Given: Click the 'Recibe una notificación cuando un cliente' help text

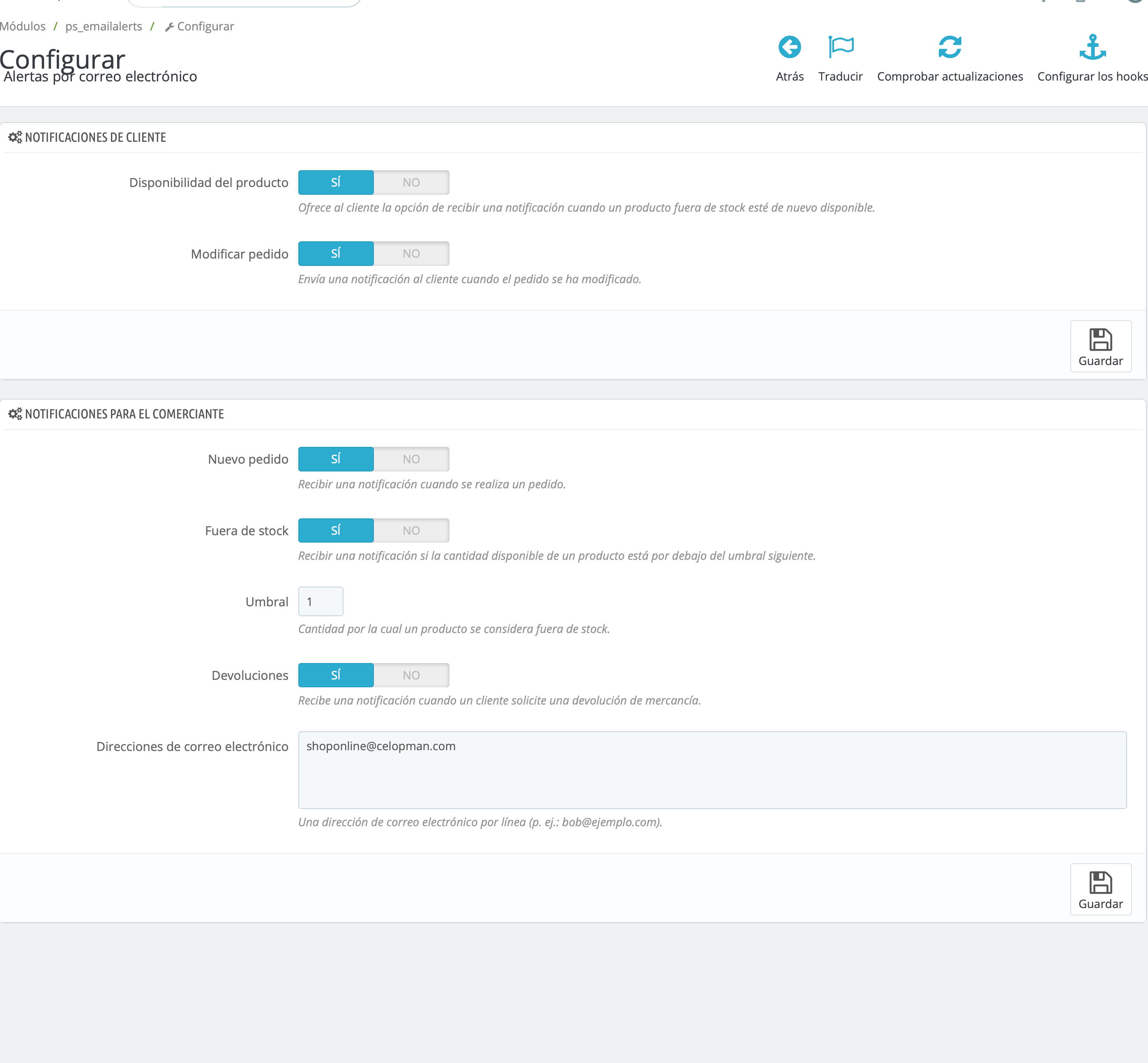Looking at the screenshot, I should [499, 700].
